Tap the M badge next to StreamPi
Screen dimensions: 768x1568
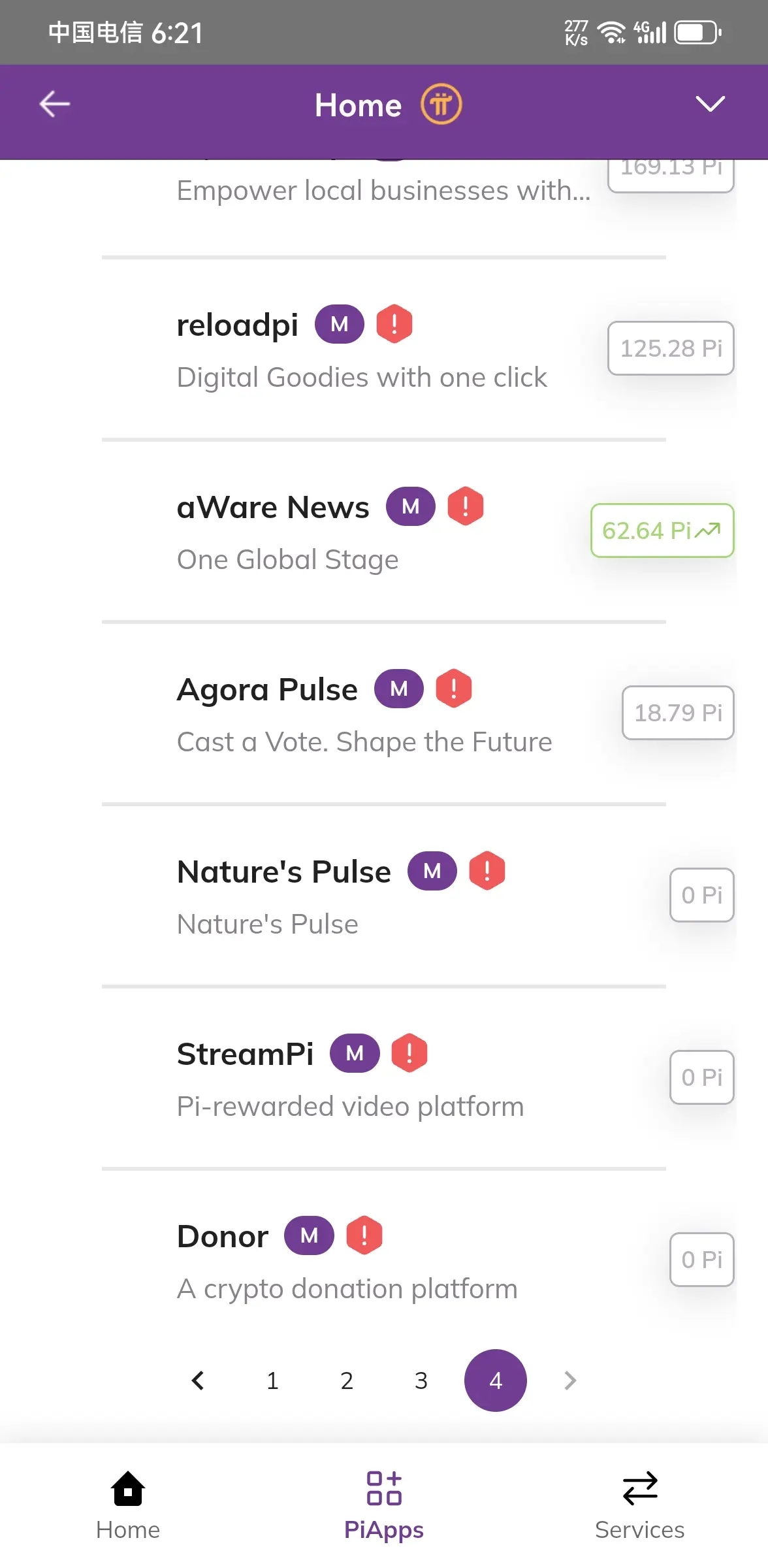point(355,1053)
